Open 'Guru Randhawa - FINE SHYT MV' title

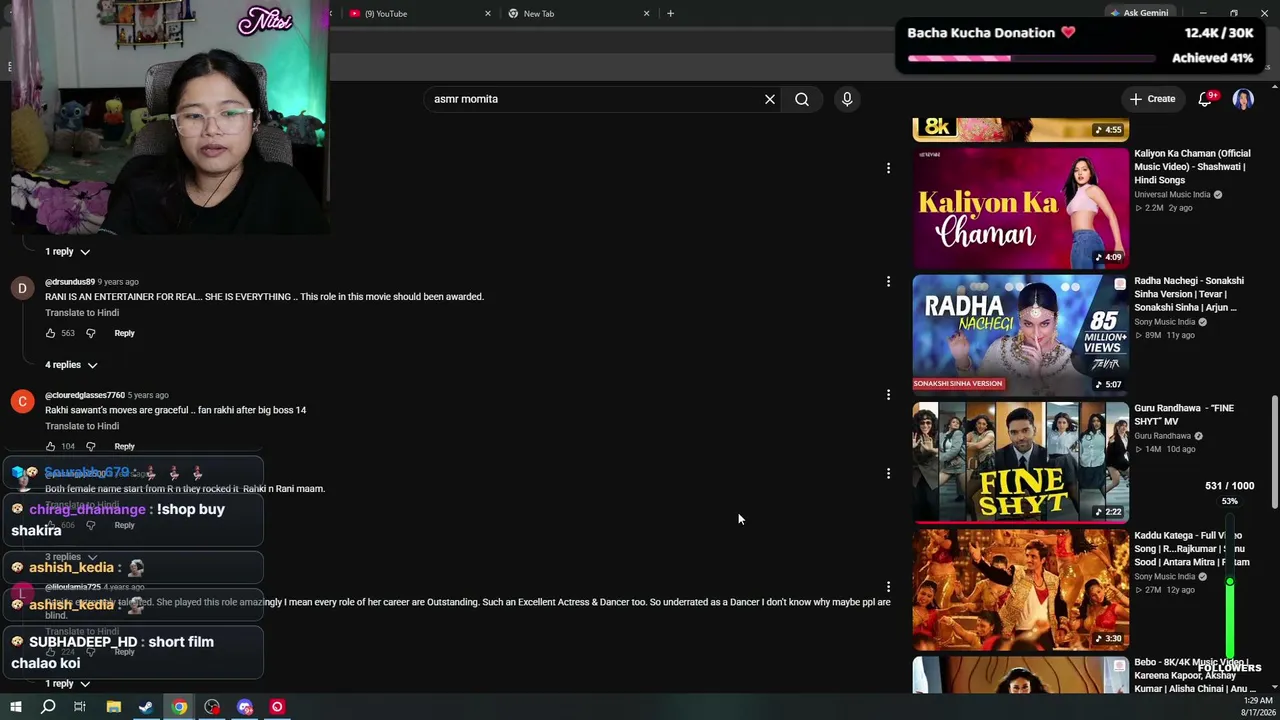(x=1184, y=415)
